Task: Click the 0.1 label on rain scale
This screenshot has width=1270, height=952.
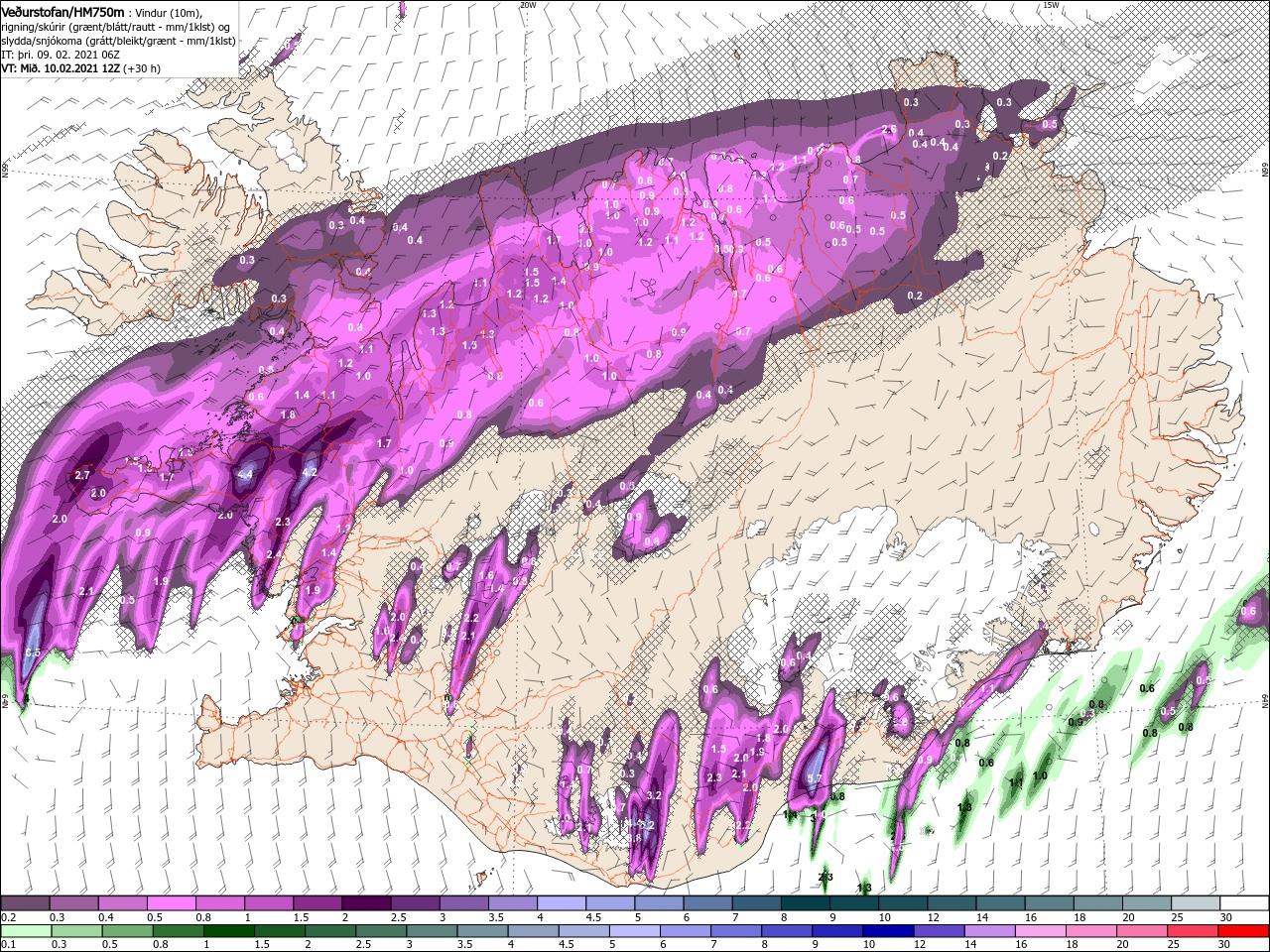Action: click(x=8, y=945)
